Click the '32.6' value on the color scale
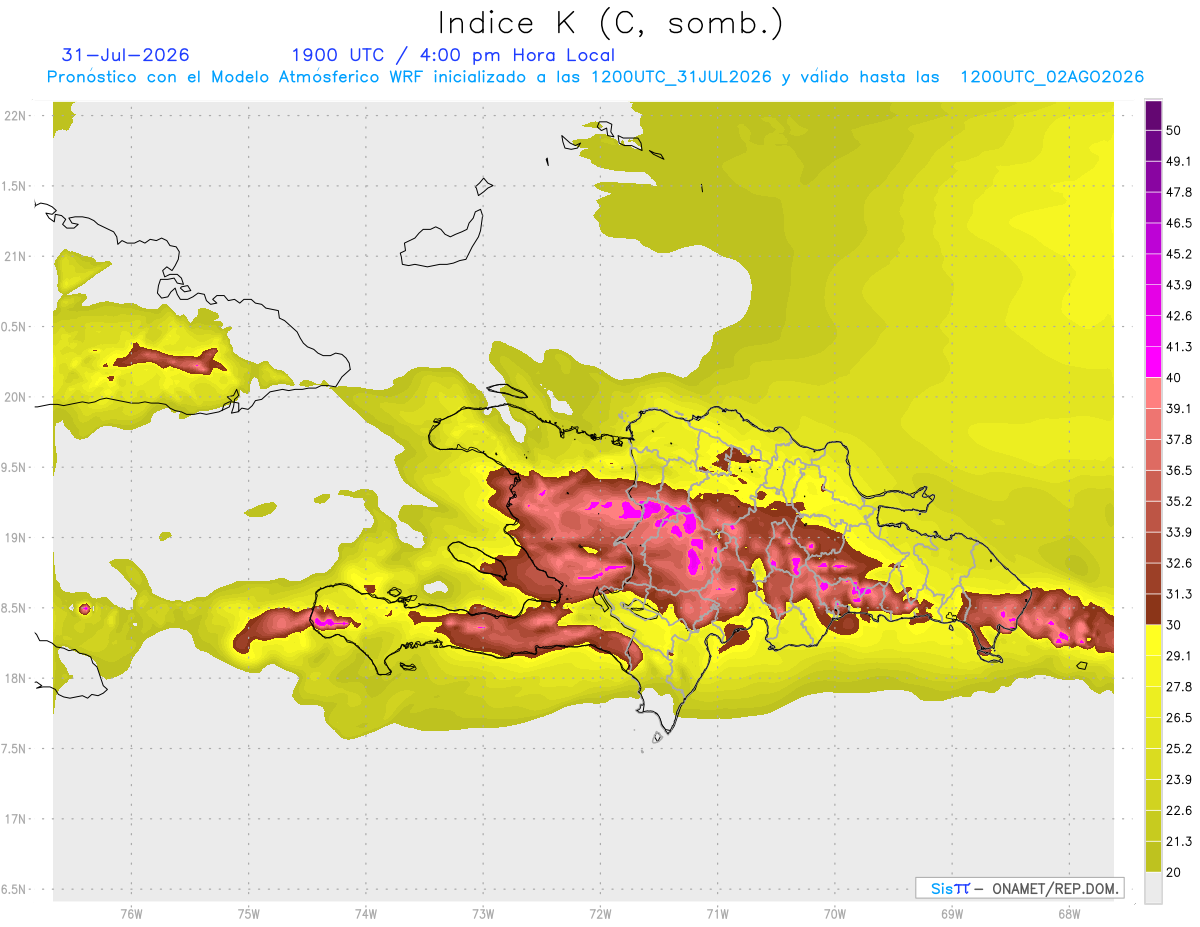Image resolution: width=1200 pixels, height=927 pixels. coord(1179,563)
